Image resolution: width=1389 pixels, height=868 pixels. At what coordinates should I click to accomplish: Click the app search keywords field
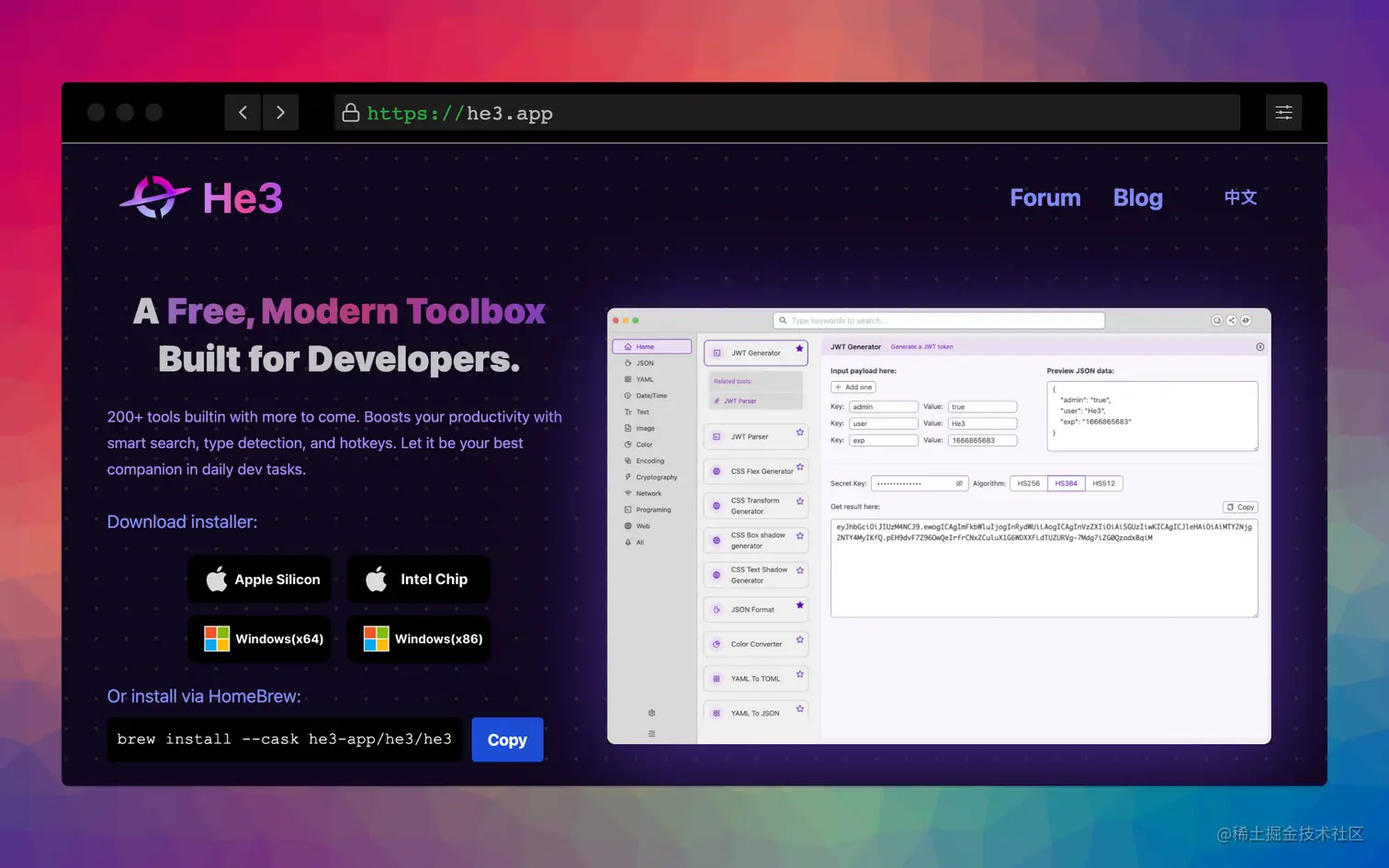pos(939,321)
